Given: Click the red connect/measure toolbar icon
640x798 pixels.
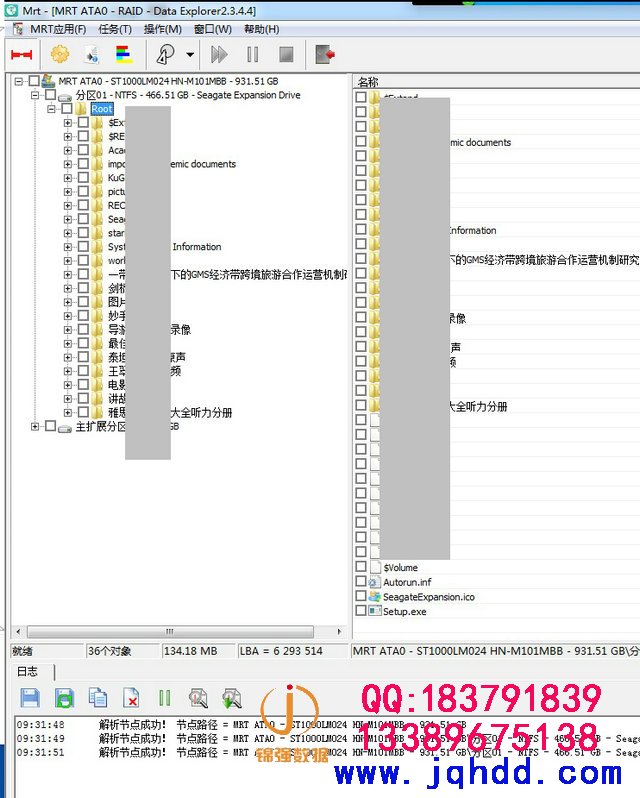Looking at the screenshot, I should click(x=21, y=54).
